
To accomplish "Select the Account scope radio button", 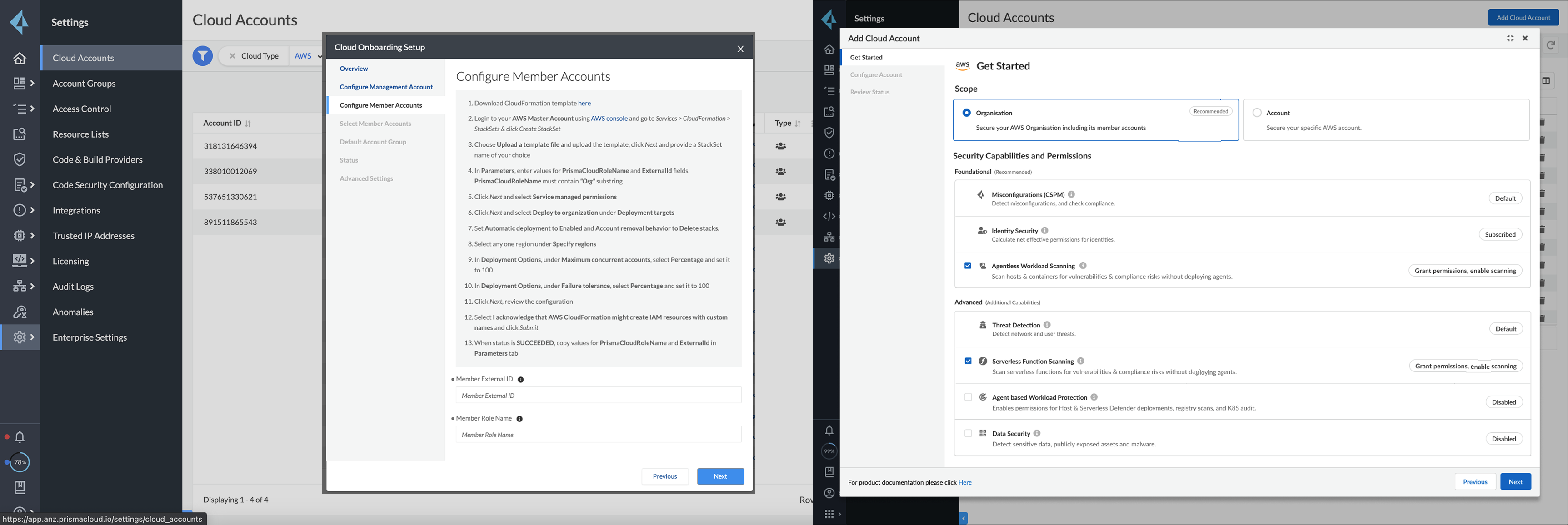I will coord(1257,113).
